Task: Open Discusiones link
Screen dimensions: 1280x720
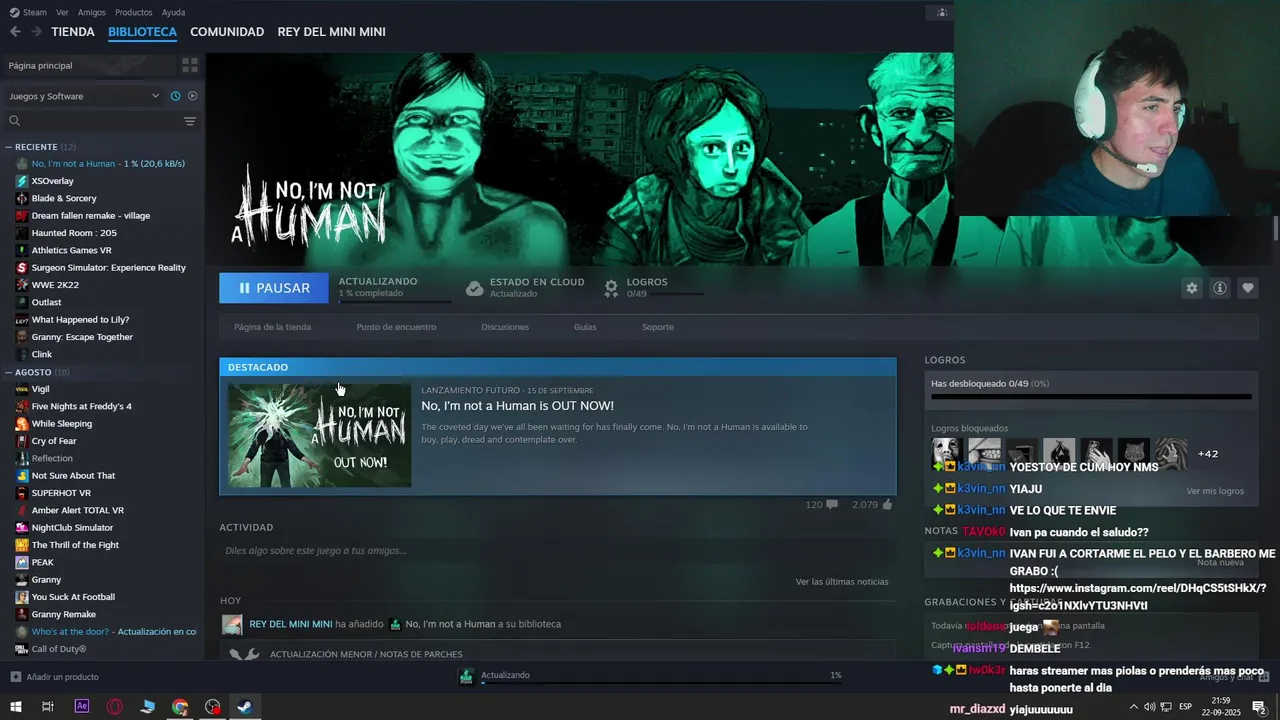Action: click(505, 327)
